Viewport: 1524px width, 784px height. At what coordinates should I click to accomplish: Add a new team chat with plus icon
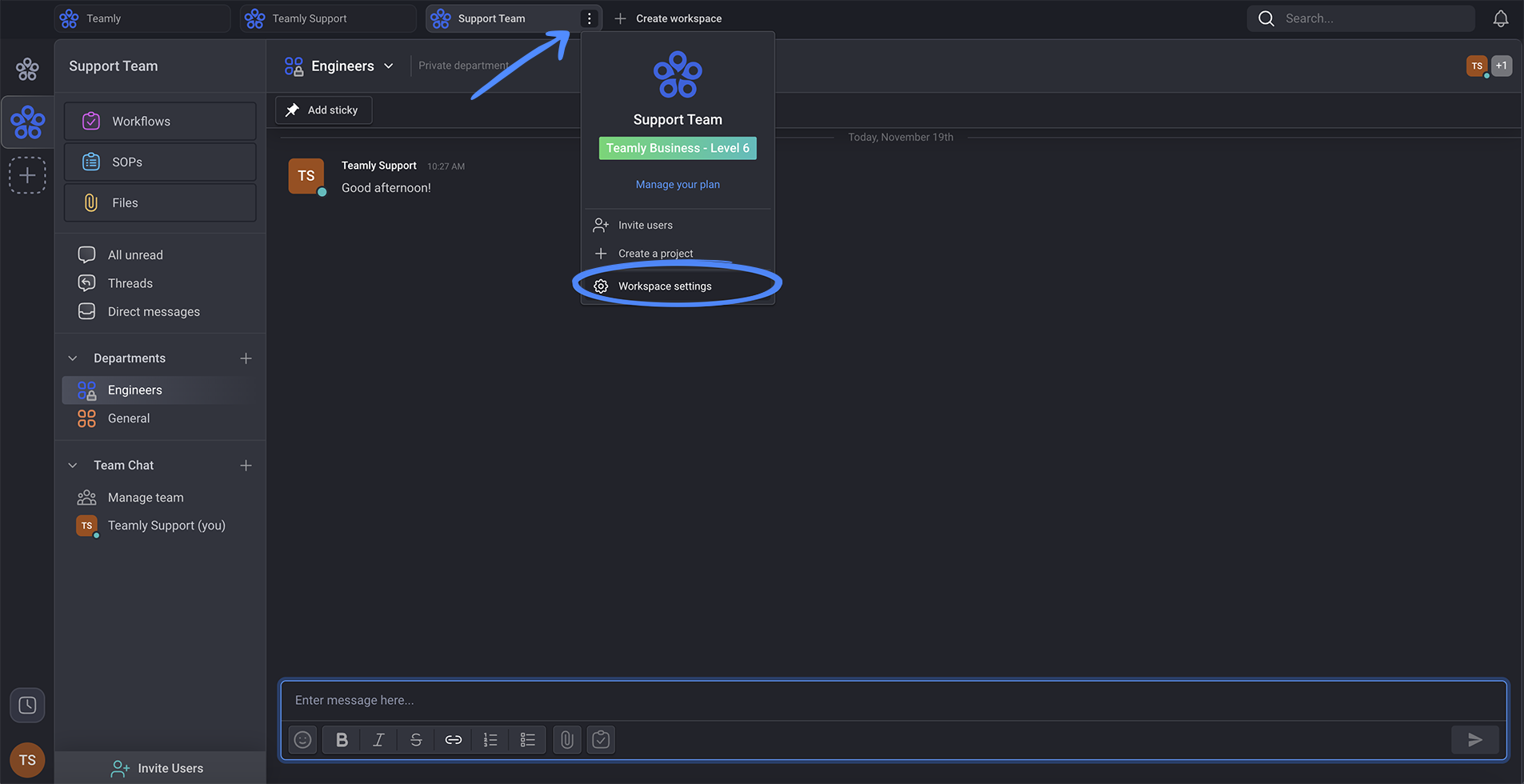click(x=246, y=466)
